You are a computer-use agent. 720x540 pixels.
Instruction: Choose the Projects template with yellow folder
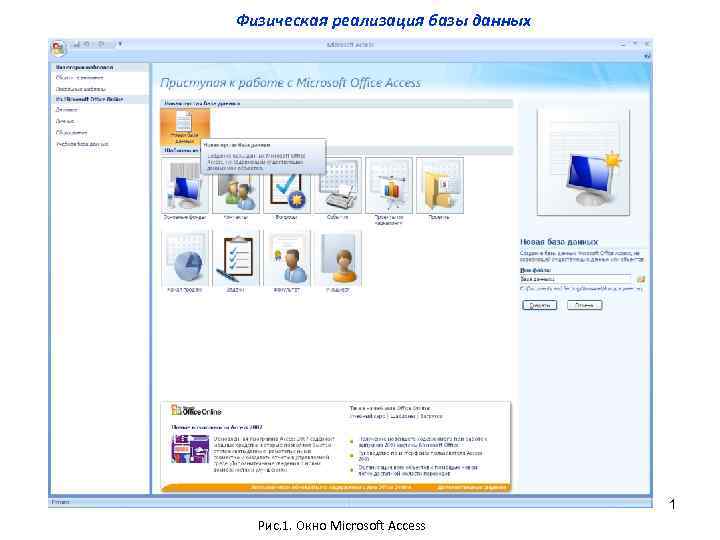tap(440, 190)
